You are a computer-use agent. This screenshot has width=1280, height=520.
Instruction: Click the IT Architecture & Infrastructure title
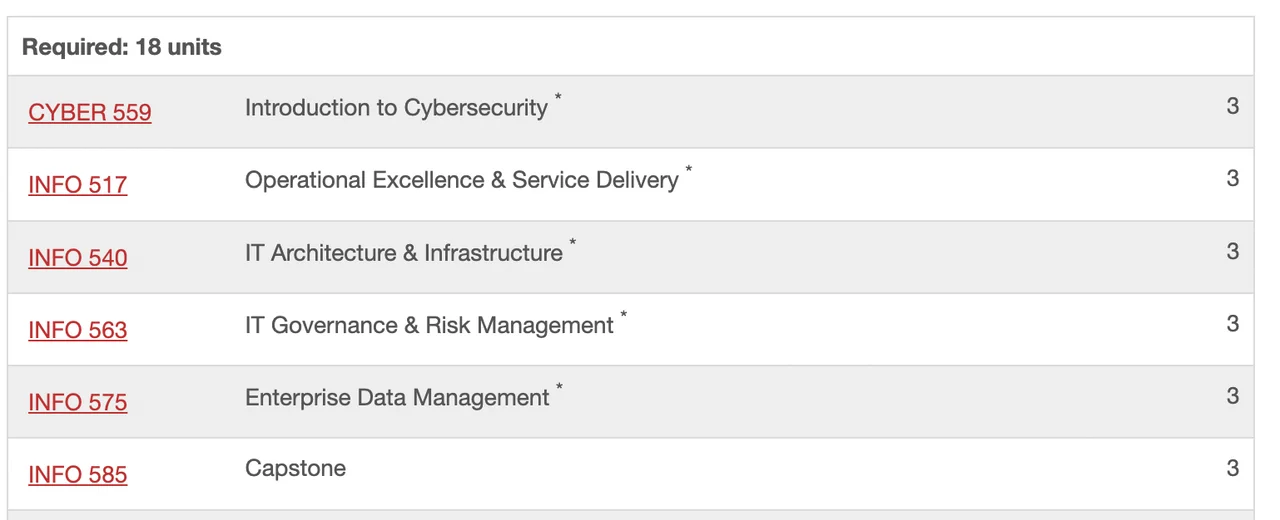pos(403,253)
